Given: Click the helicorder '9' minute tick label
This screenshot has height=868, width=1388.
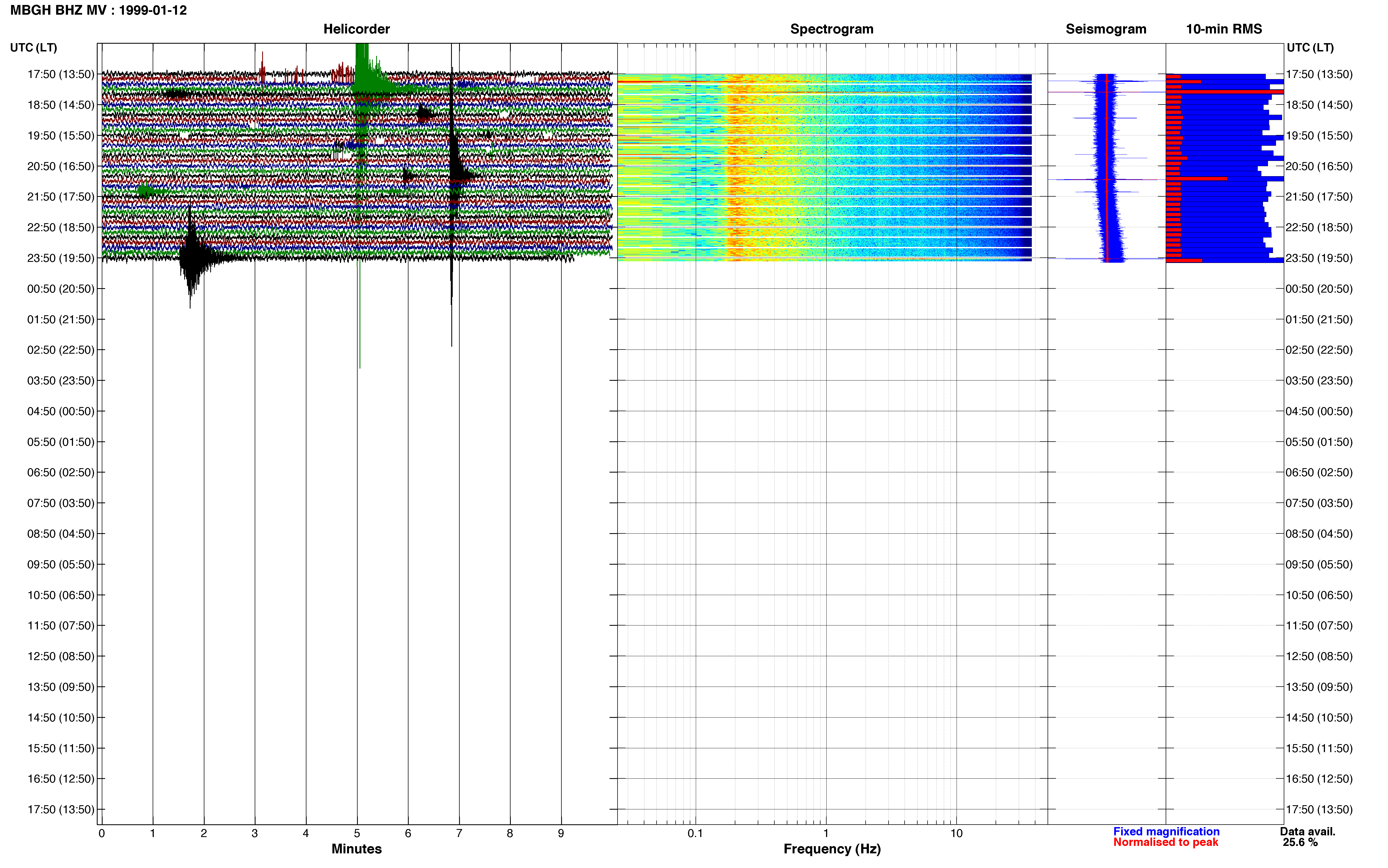Looking at the screenshot, I should [x=561, y=833].
